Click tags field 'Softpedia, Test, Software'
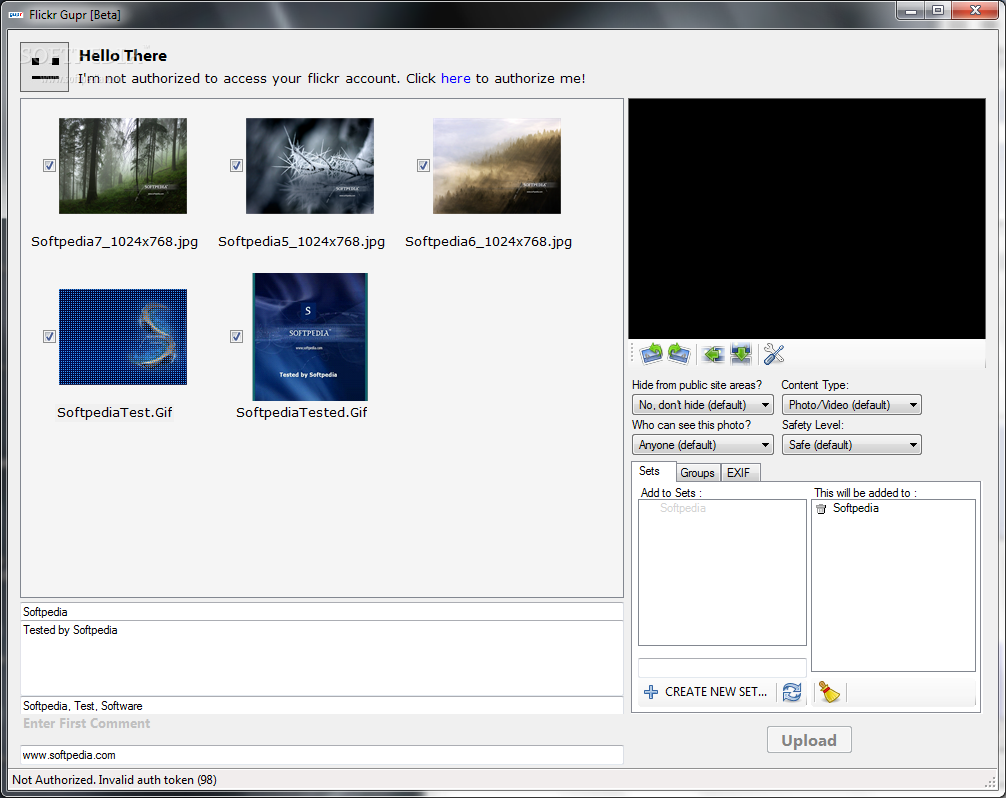The height and width of the screenshot is (798, 1006). [321, 706]
